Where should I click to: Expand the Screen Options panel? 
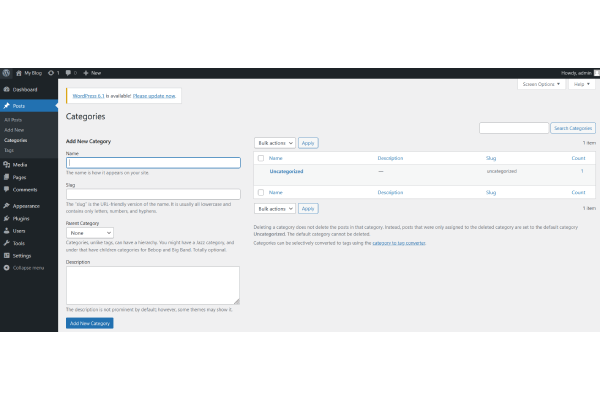click(541, 84)
